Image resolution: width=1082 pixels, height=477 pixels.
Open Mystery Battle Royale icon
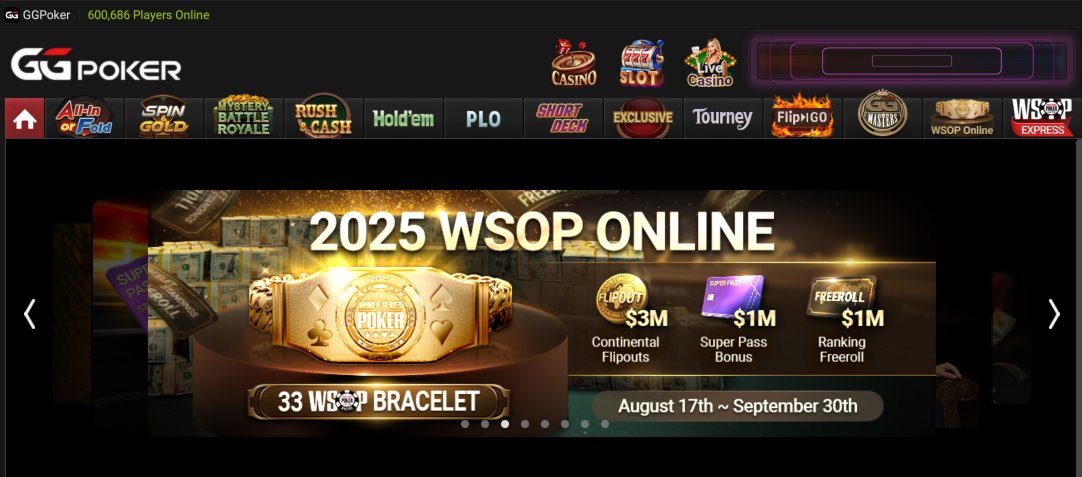244,118
